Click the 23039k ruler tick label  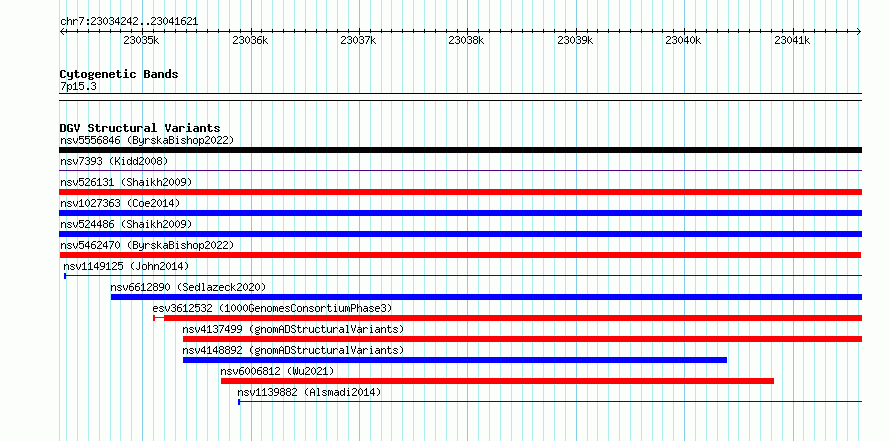[576, 40]
